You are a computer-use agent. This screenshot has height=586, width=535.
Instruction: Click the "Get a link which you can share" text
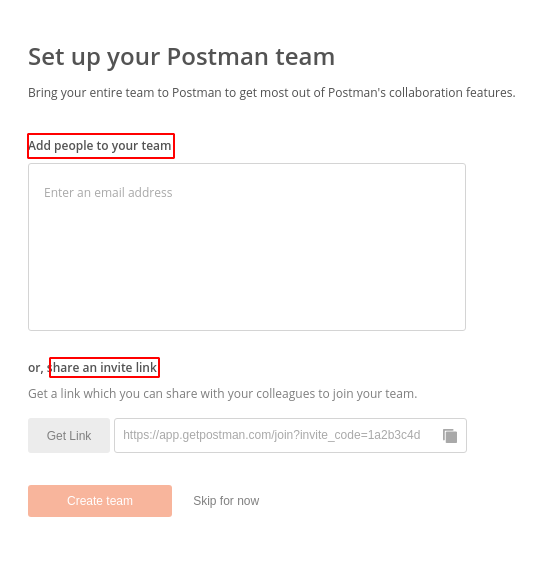point(222,394)
